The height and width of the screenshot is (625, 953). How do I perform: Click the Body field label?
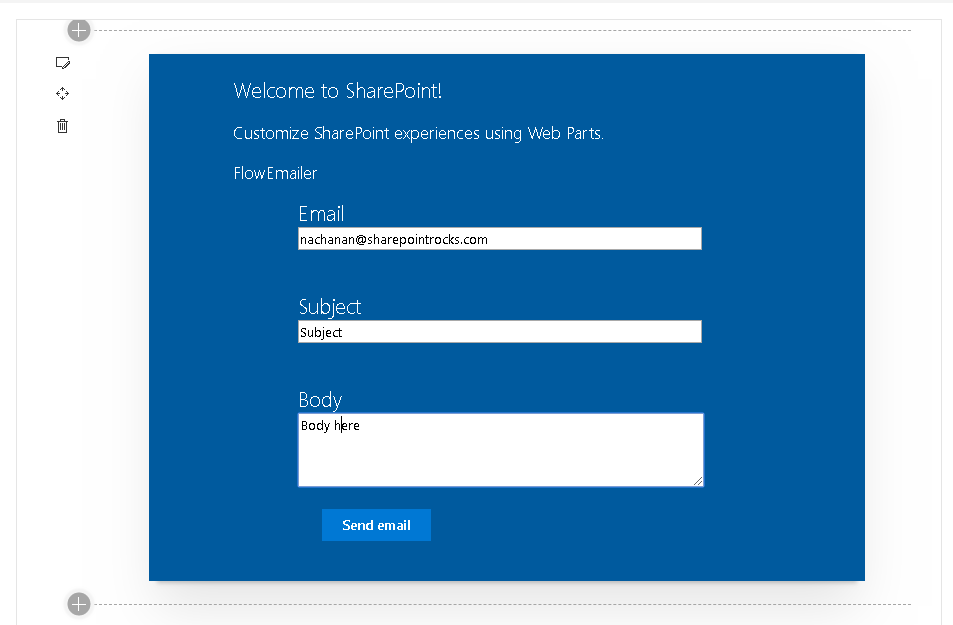tap(320, 400)
